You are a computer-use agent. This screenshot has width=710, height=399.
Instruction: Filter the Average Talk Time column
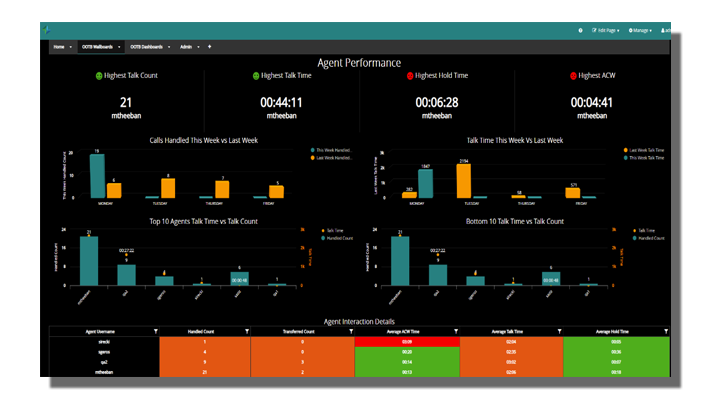tap(559, 332)
